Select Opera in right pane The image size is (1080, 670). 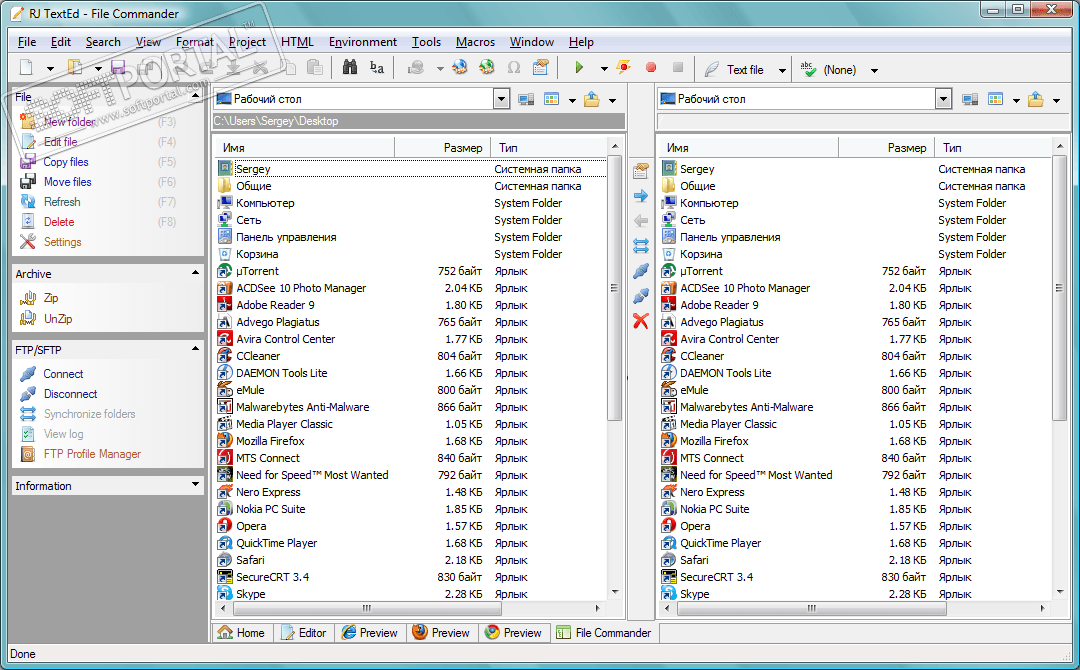[x=695, y=526]
